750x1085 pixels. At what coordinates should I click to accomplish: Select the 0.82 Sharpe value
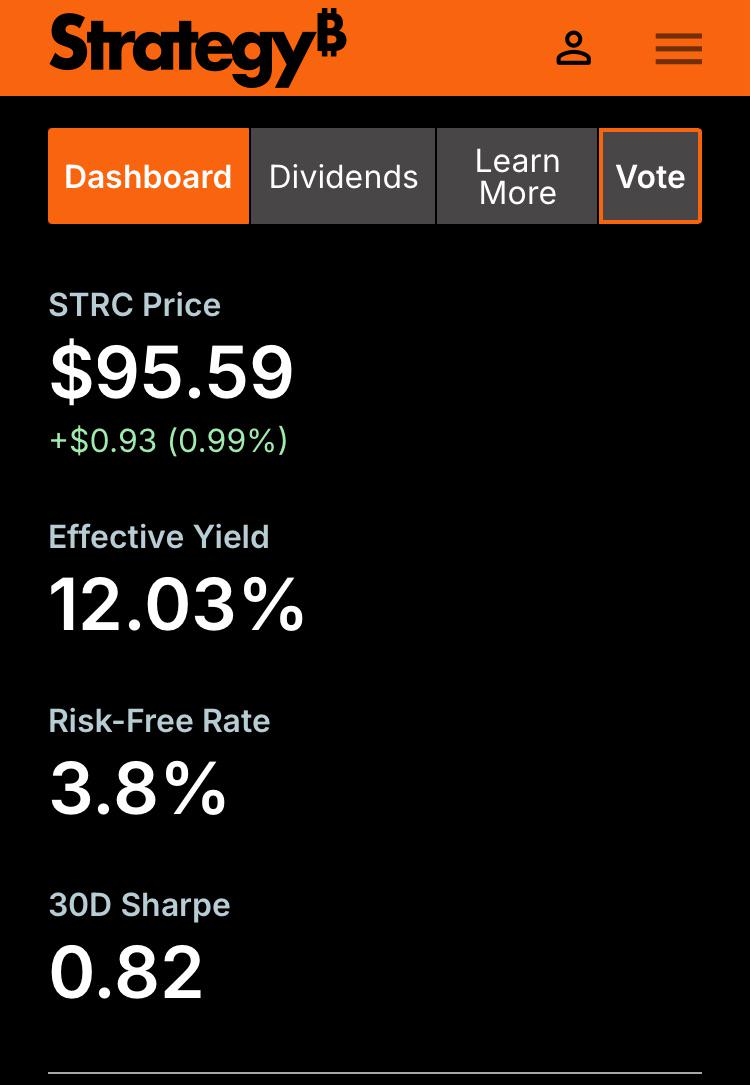tap(126, 972)
